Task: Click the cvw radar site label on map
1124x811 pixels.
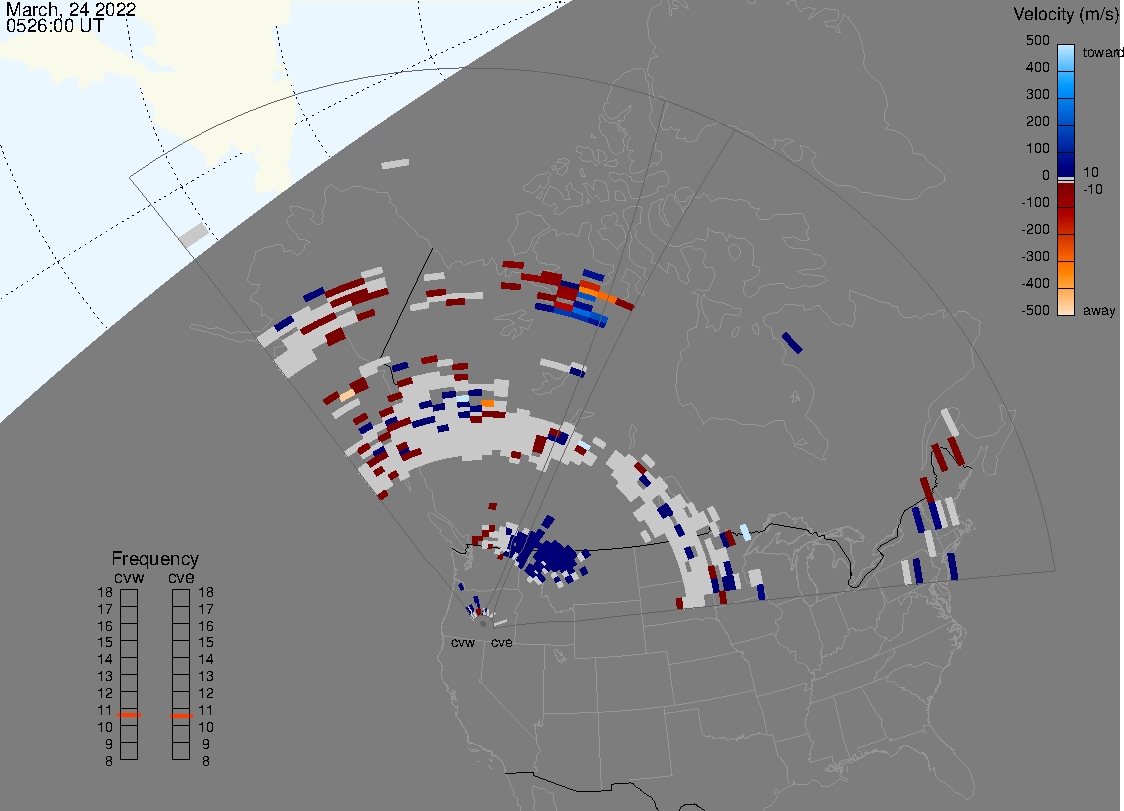Action: tap(462, 643)
